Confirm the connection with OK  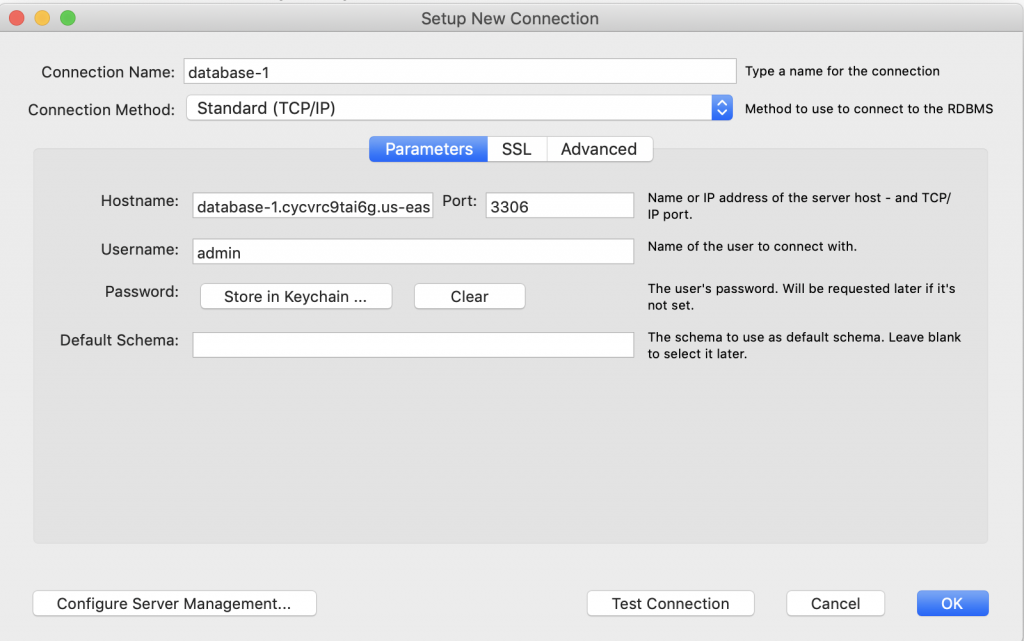click(x=952, y=603)
